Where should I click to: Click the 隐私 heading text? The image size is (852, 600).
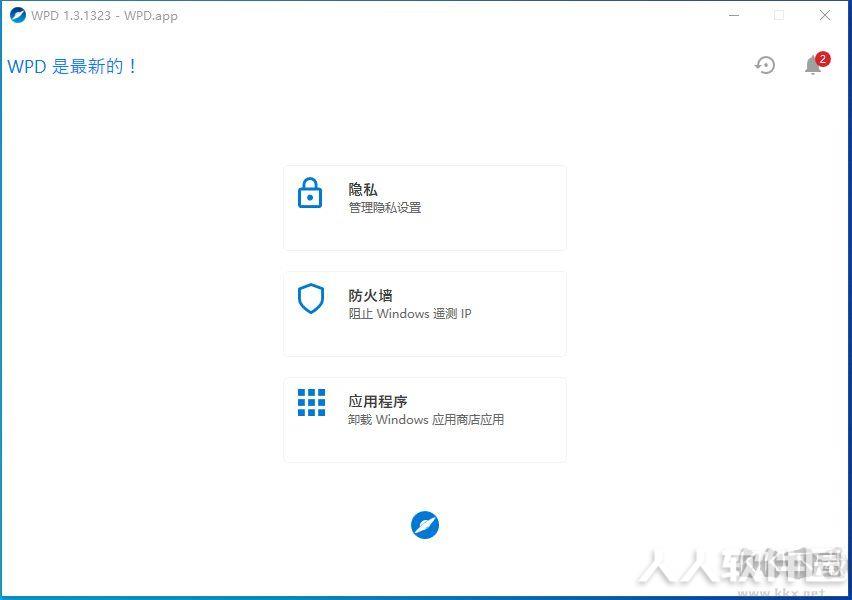tap(363, 190)
